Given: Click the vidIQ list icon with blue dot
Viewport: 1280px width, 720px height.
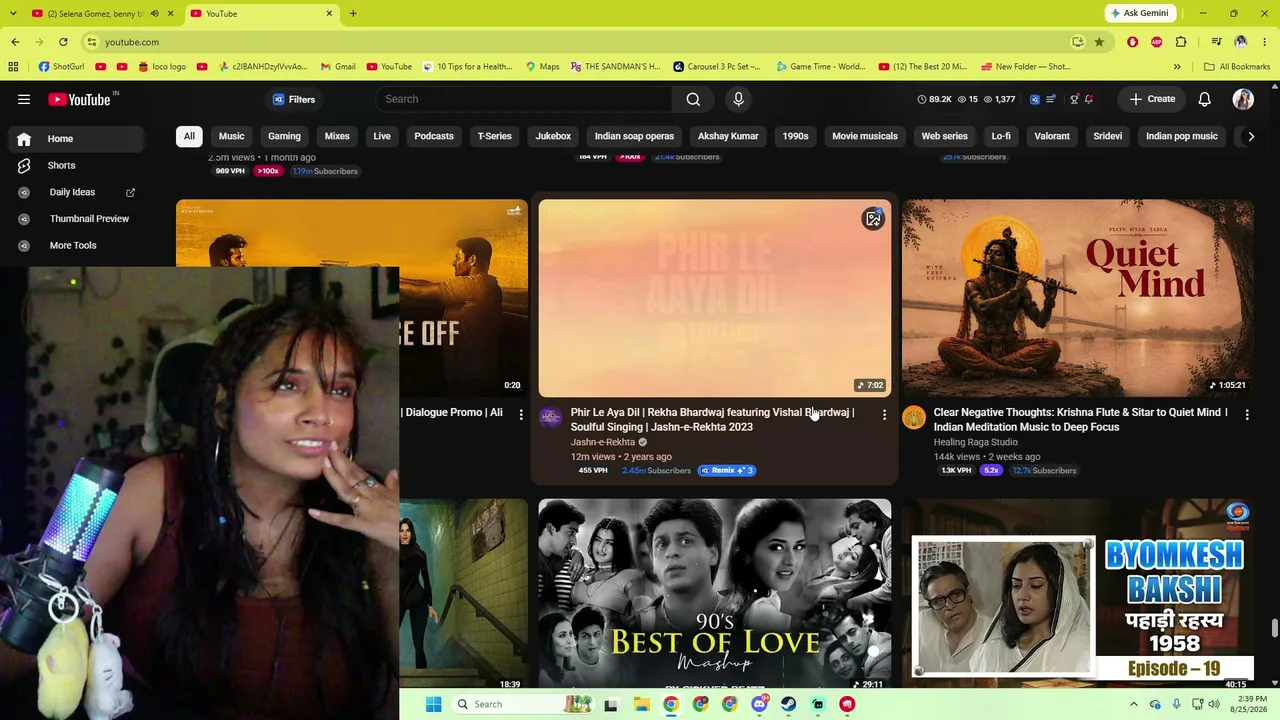Looking at the screenshot, I should coord(1051,99).
